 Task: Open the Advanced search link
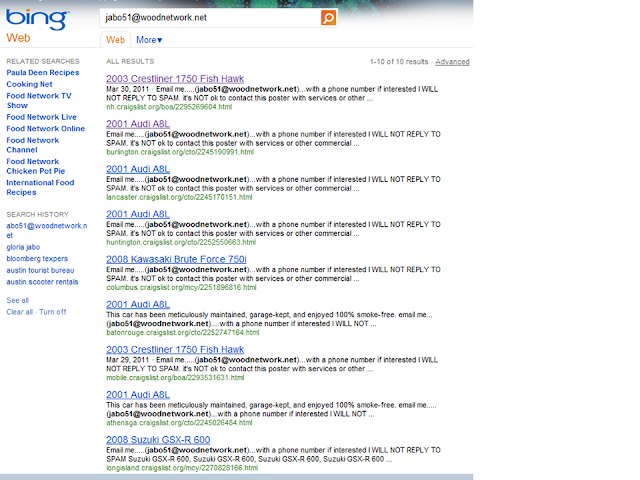pyautogui.click(x=452, y=62)
